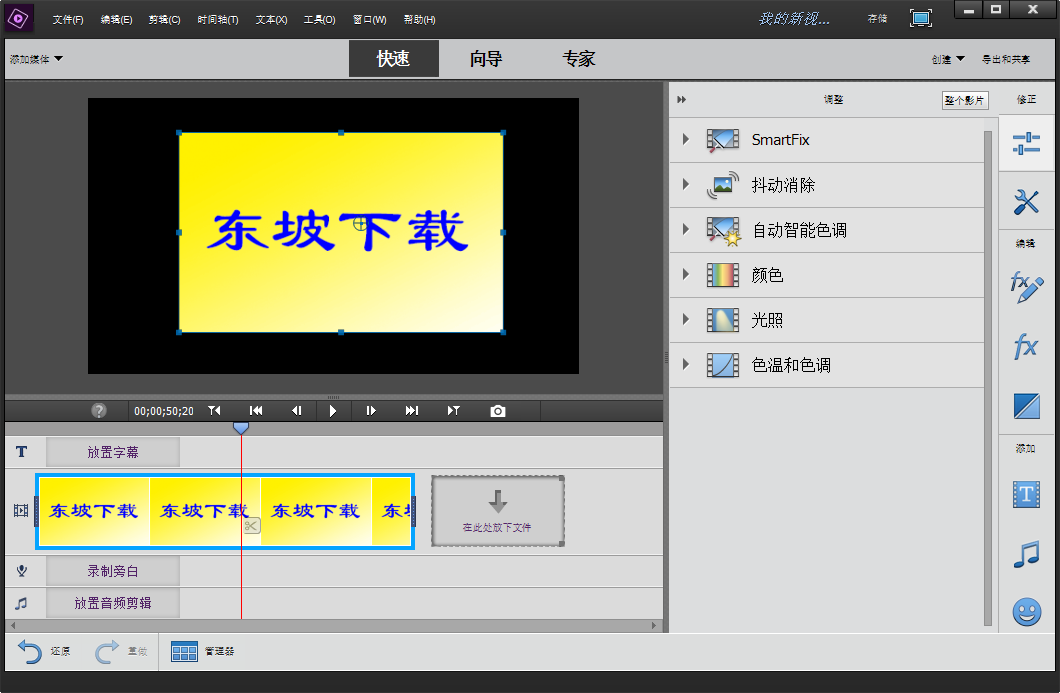Screen dimensions: 1060x693
Task: Open the transitions diagonal-square icon
Action: point(1026,406)
